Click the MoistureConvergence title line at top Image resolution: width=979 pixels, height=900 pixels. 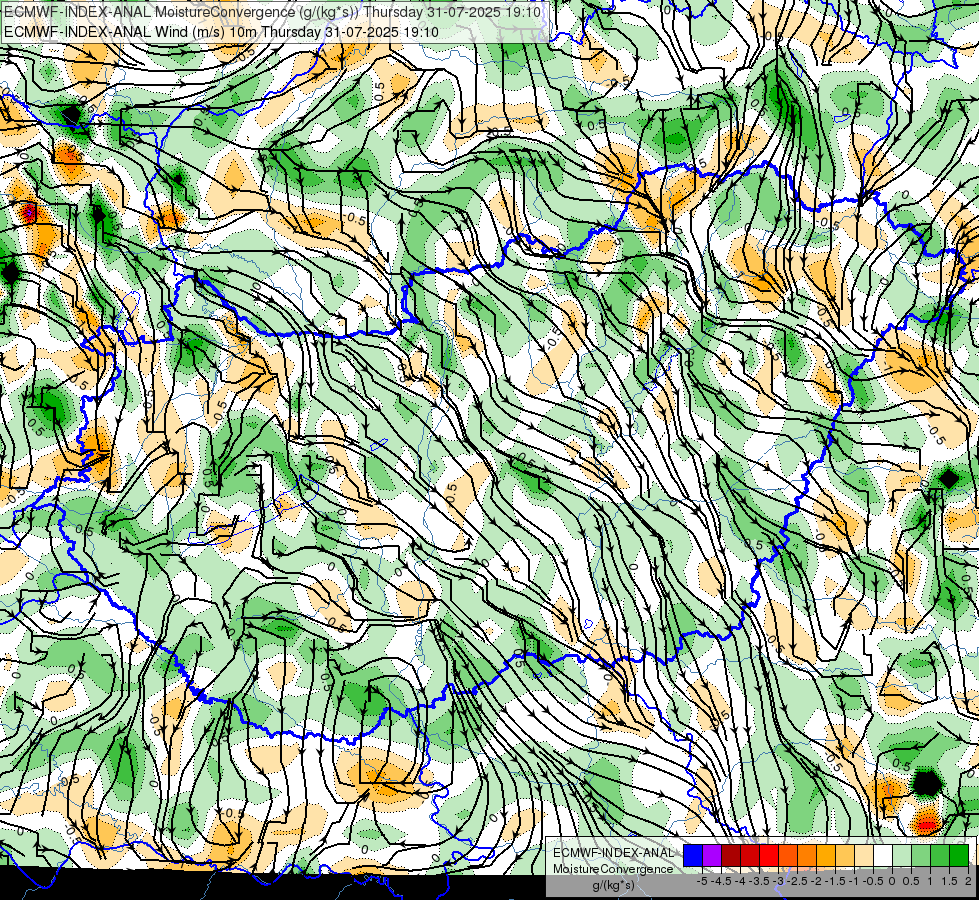pos(272,12)
